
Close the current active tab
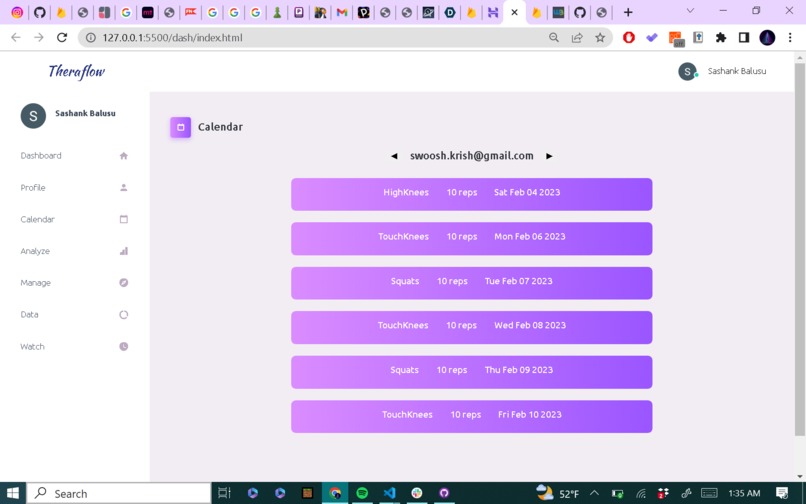514,12
